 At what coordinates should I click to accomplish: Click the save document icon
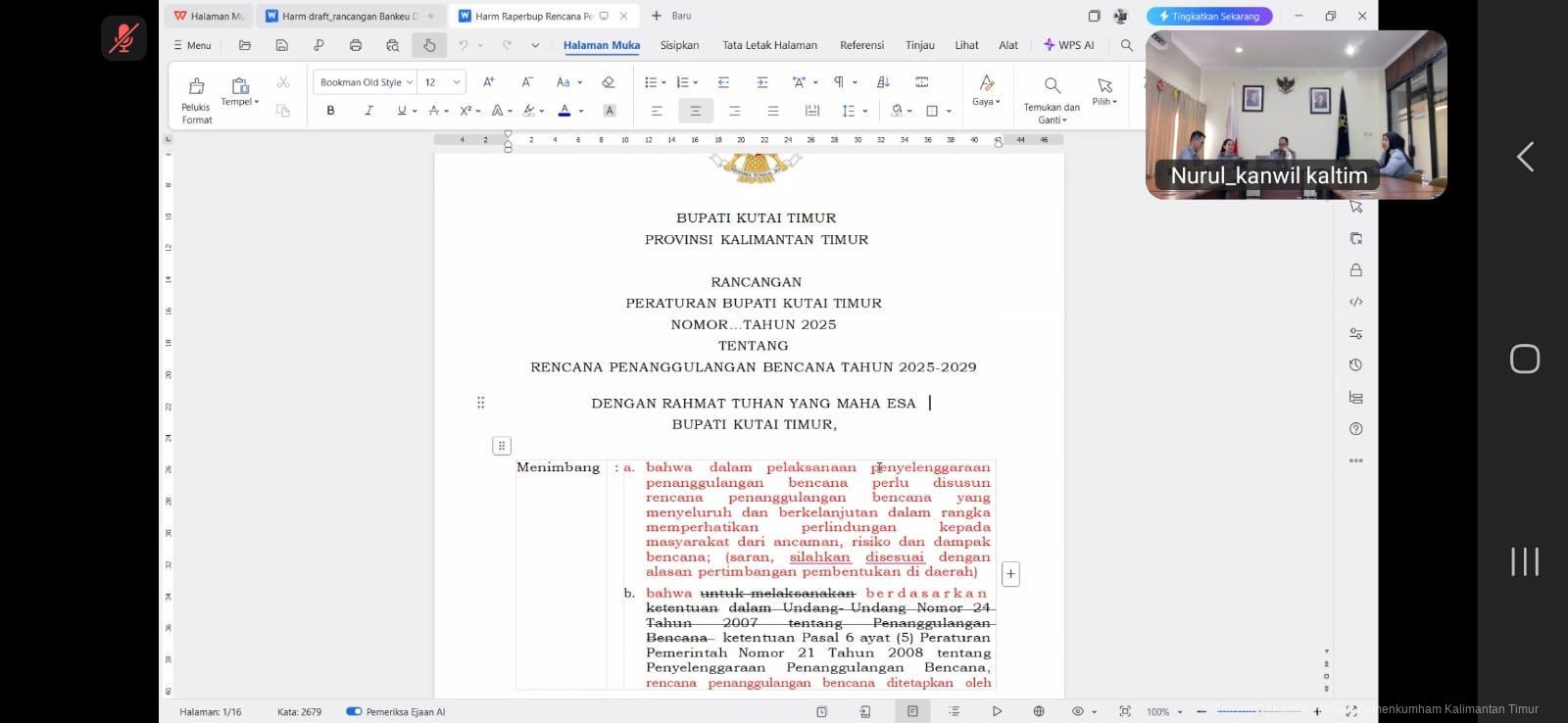click(x=281, y=45)
